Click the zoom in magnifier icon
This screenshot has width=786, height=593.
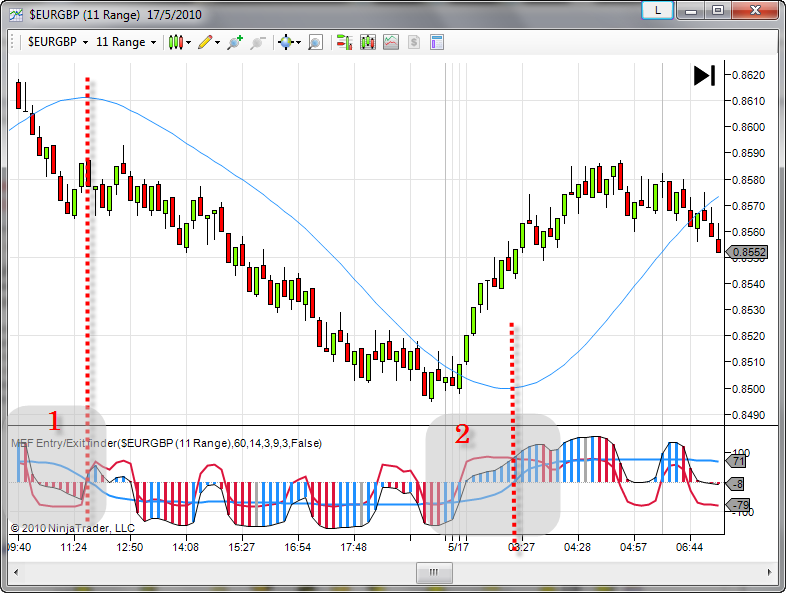[235, 43]
